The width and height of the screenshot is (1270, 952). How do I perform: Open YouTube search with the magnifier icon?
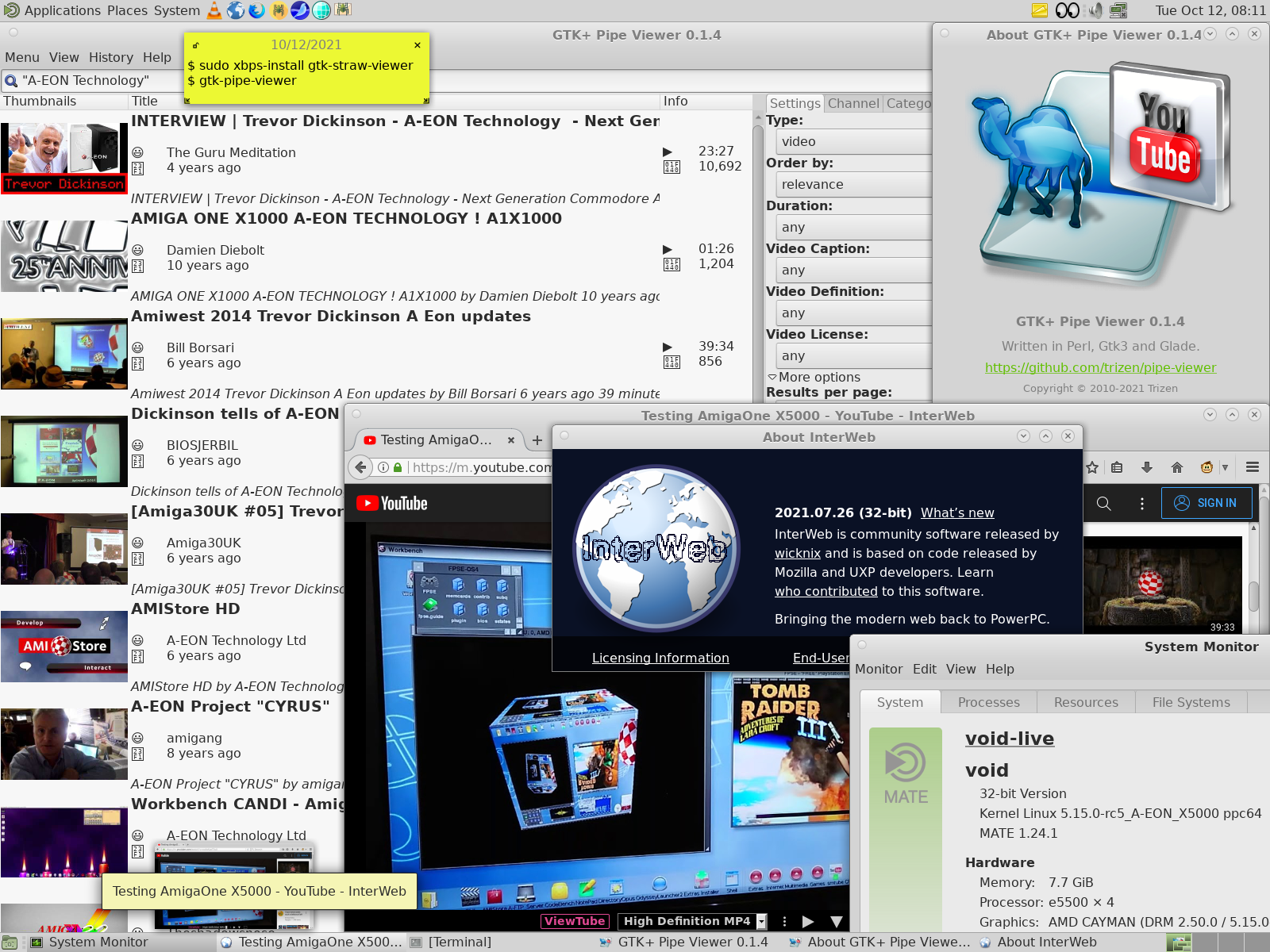coord(1103,503)
